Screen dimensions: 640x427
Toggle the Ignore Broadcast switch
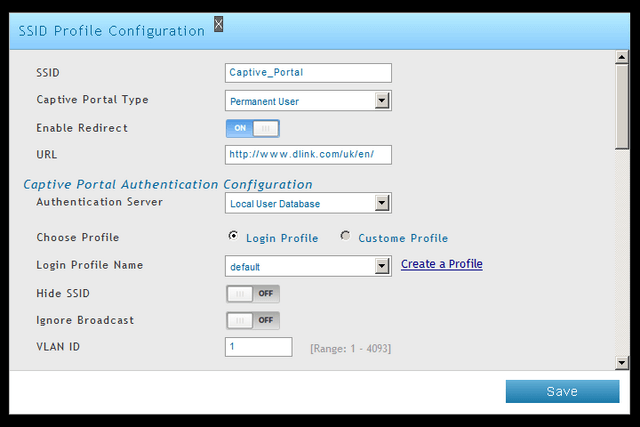253,320
